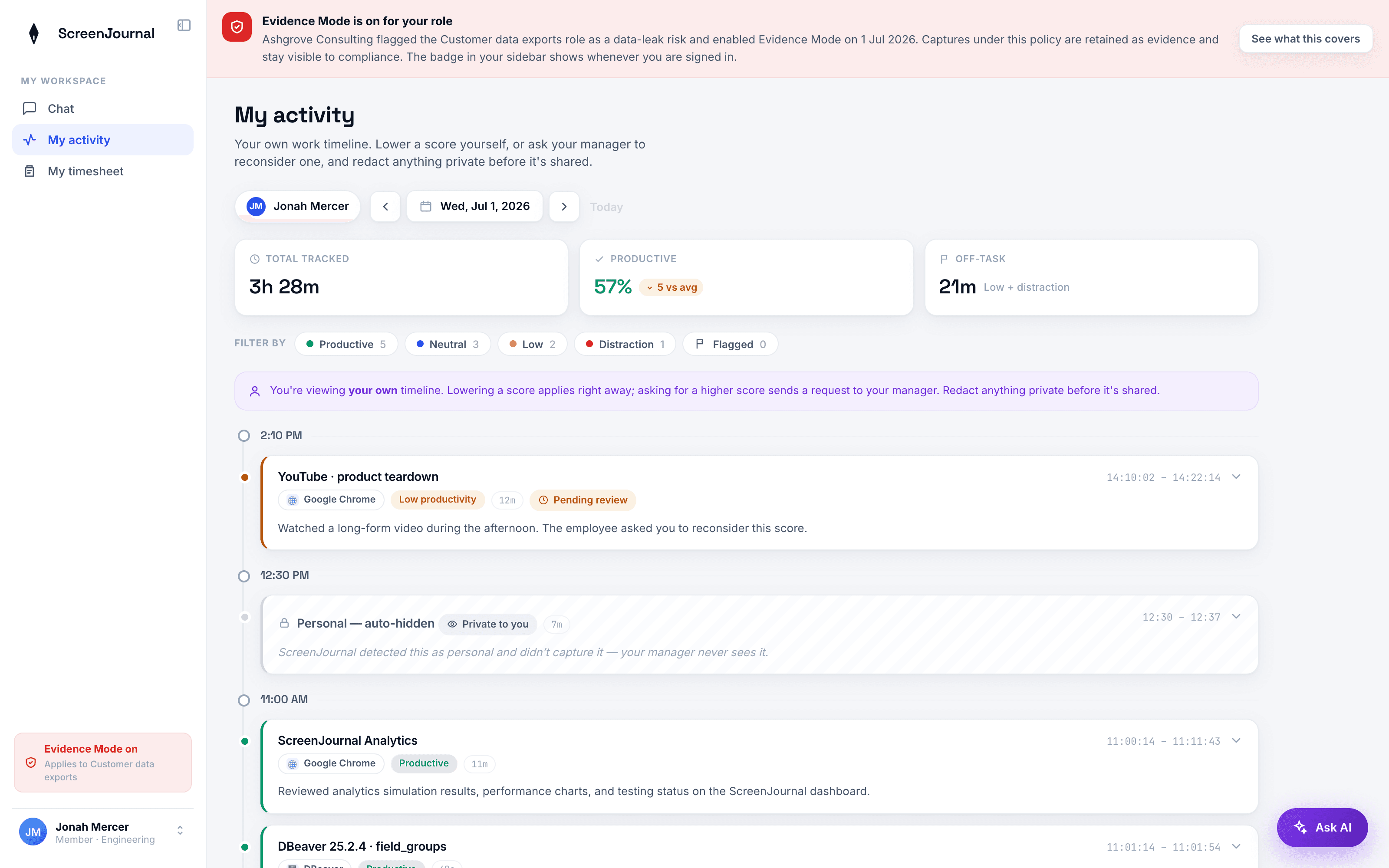1389x868 pixels.
Task: Click the ScreenJournal logo icon
Action: [34, 33]
